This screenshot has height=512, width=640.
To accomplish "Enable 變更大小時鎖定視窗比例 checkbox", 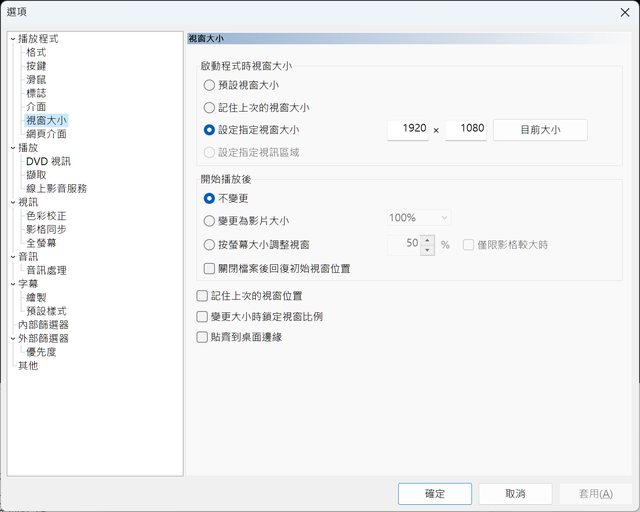I will (203, 317).
